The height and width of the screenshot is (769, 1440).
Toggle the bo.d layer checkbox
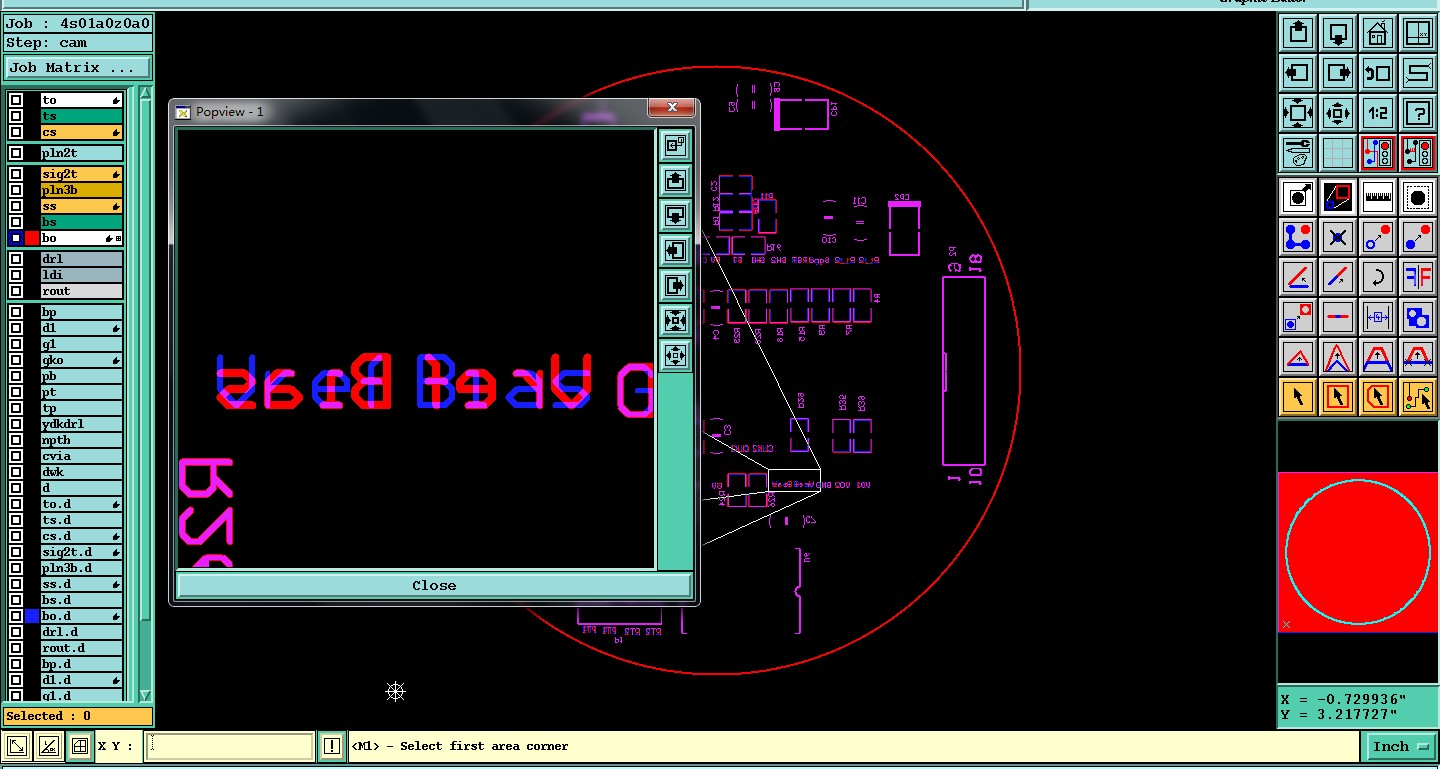click(x=16, y=616)
